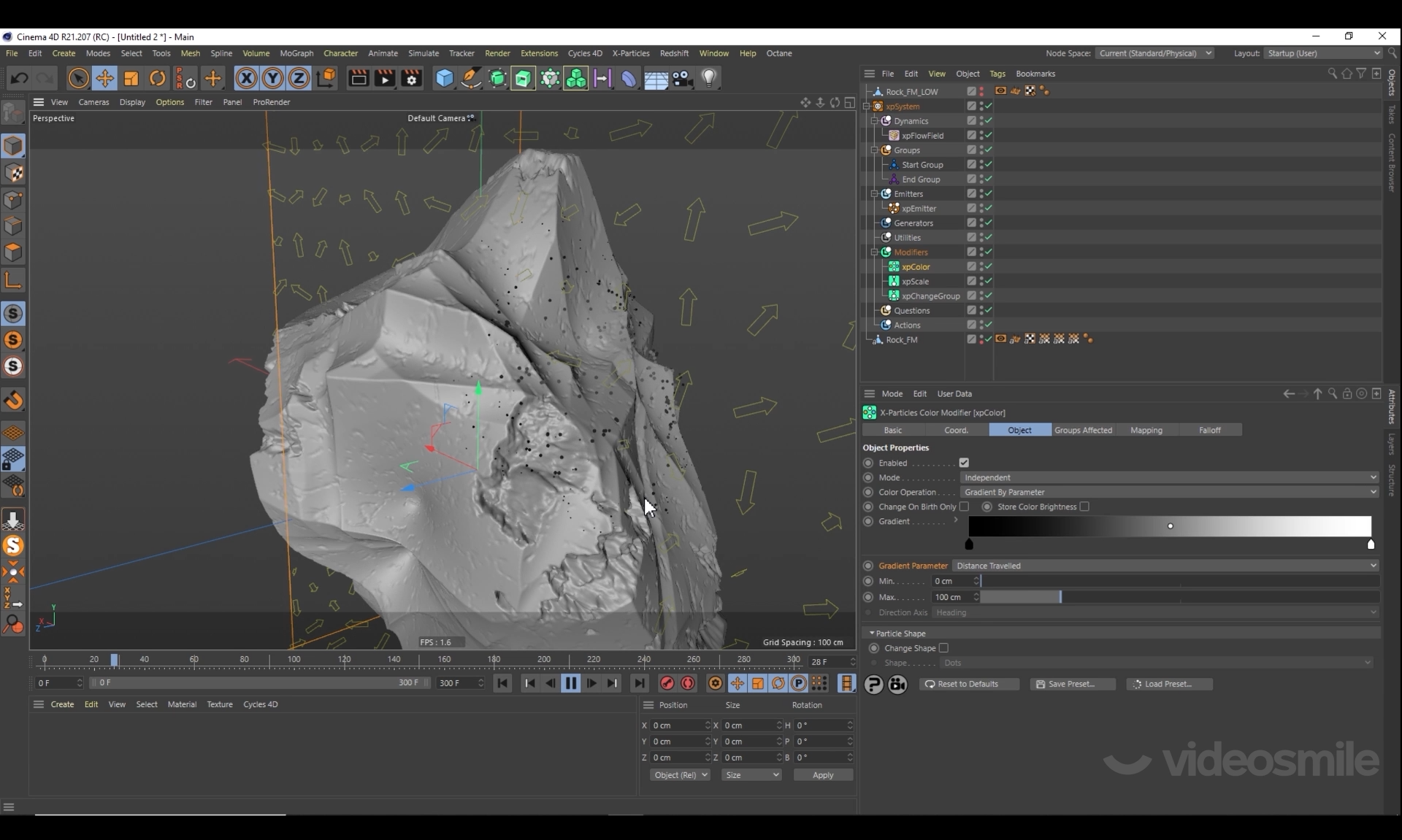Click the Undo arrow icon

(20, 78)
